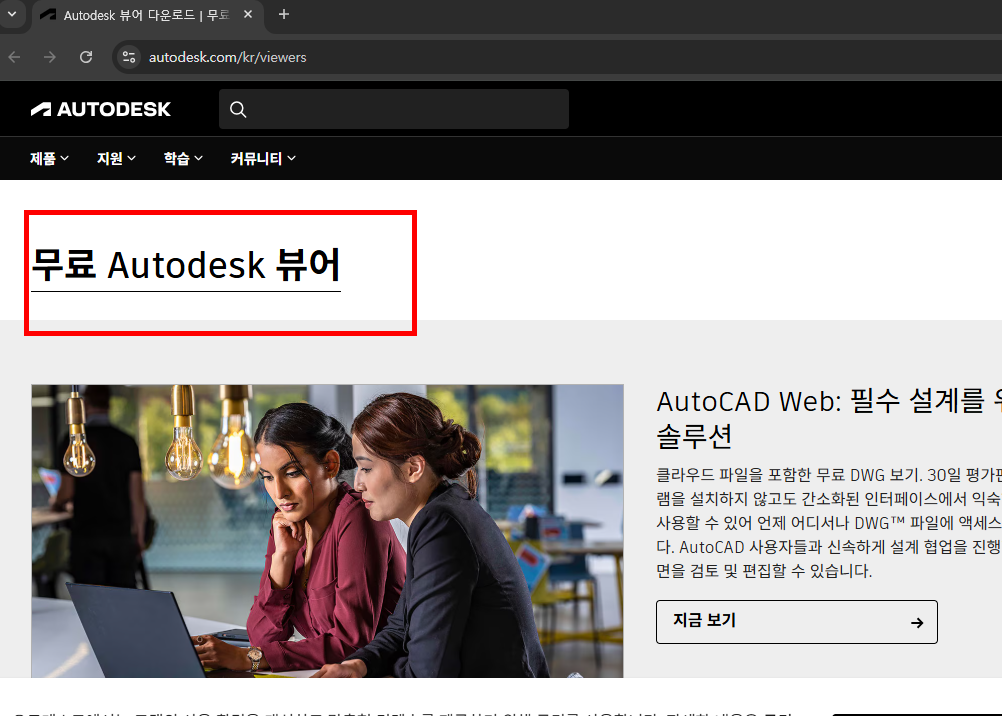Image resolution: width=1002 pixels, height=716 pixels.
Task: Expand the 학습 dropdown menu
Action: pos(181,158)
